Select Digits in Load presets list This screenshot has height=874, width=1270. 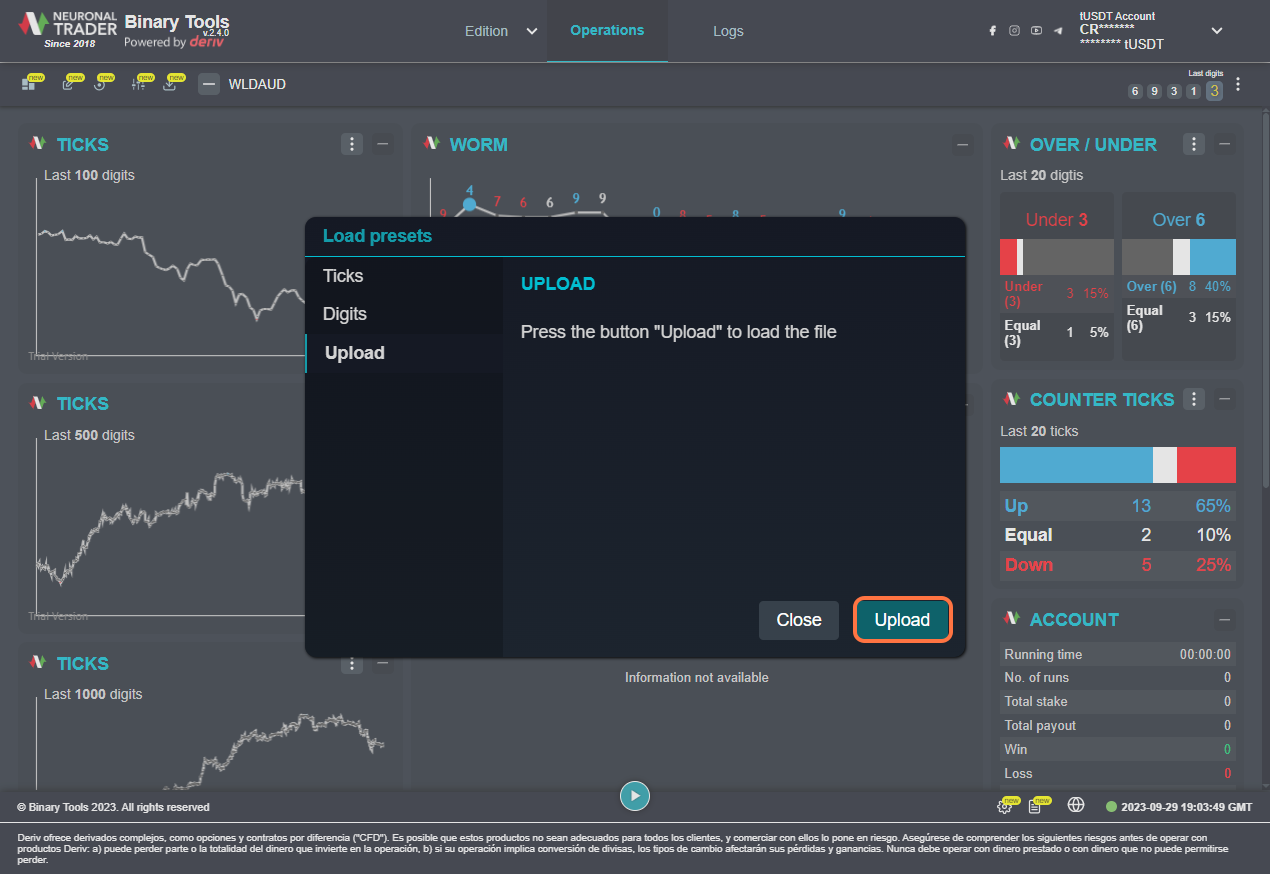click(x=345, y=314)
